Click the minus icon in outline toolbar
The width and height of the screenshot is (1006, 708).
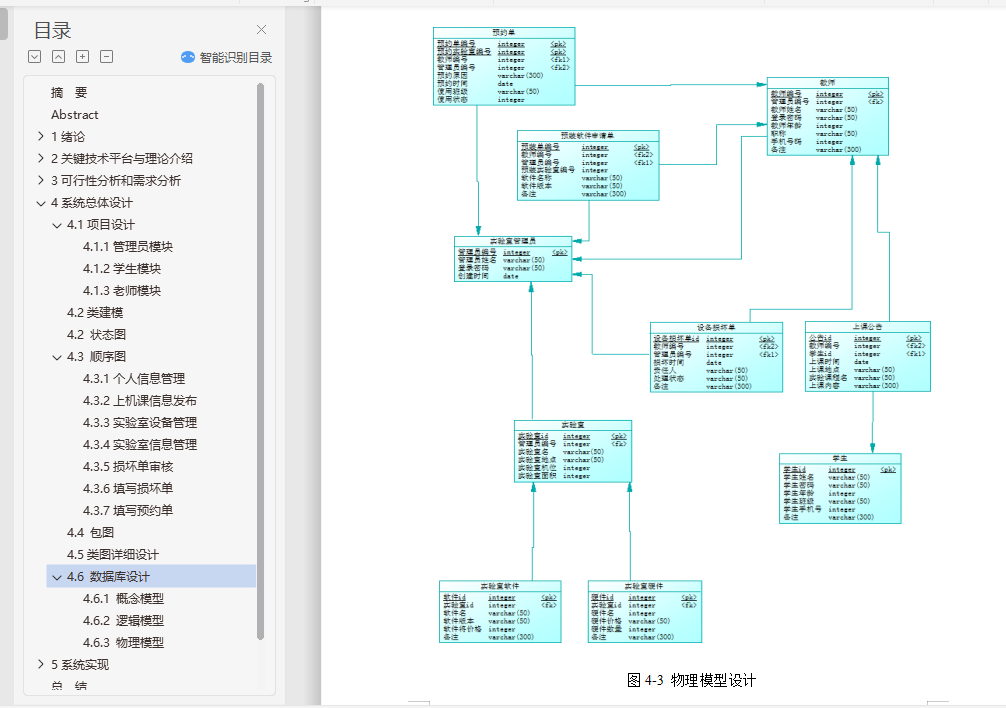tap(107, 56)
